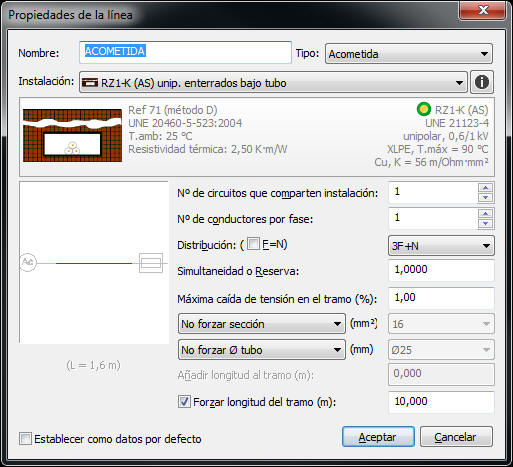Increase number of circuits sharing installation

coord(485,188)
